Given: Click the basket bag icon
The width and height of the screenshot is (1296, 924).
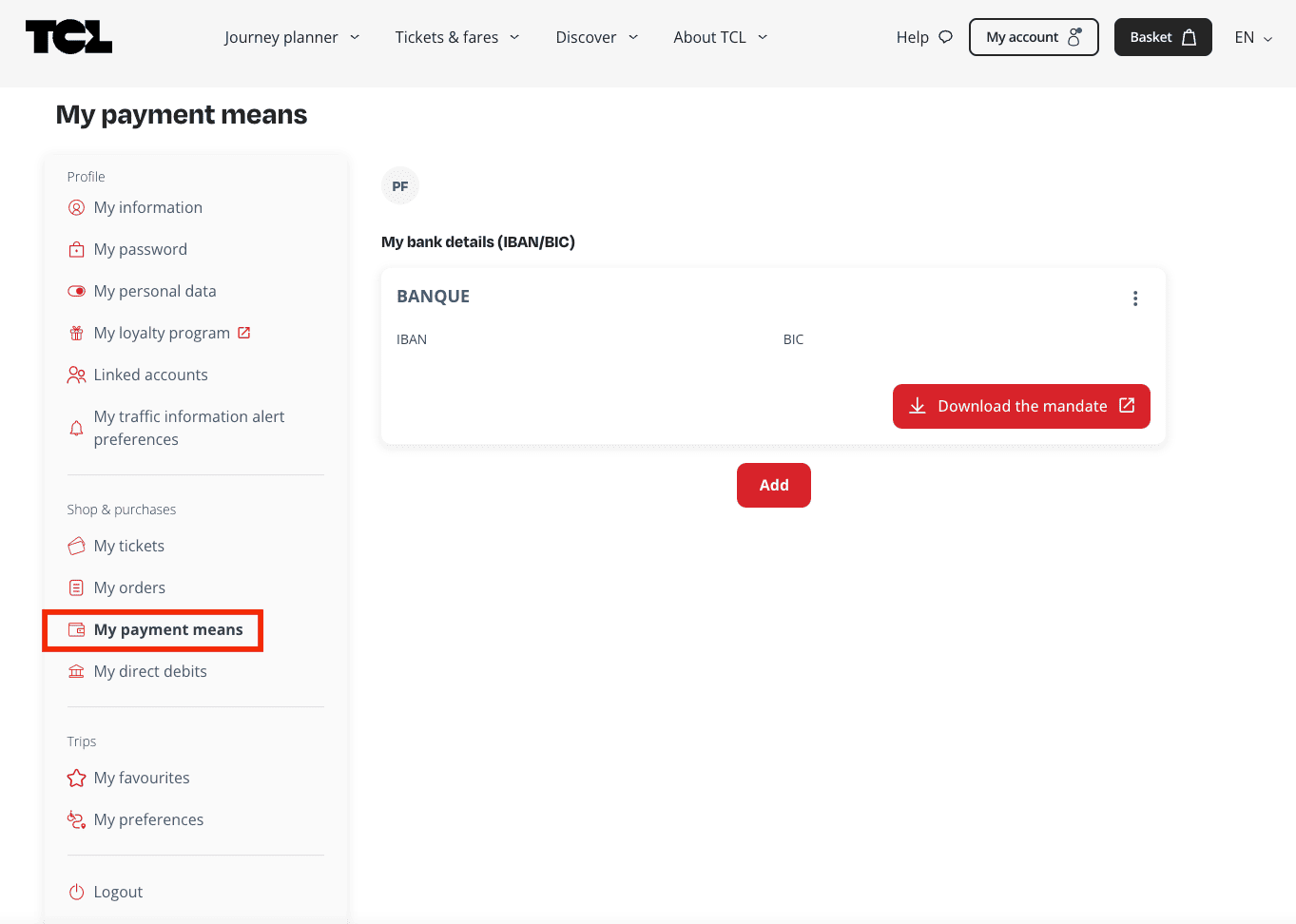Looking at the screenshot, I should click(1190, 37).
